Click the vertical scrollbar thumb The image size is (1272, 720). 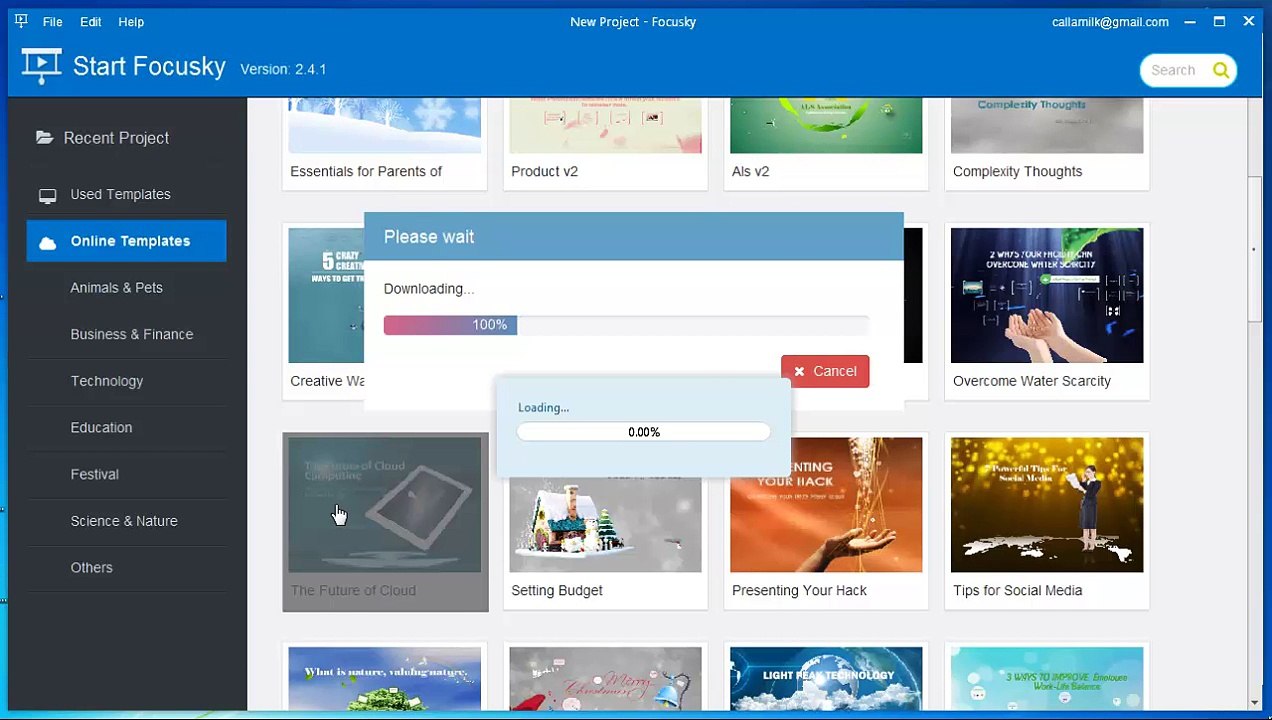click(x=1255, y=248)
